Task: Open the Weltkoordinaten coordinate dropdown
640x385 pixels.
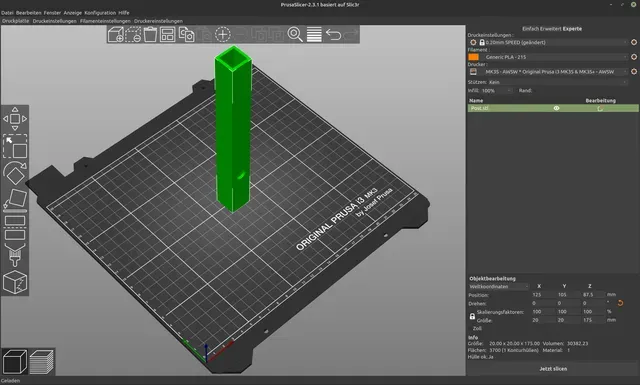Action: click(x=499, y=287)
